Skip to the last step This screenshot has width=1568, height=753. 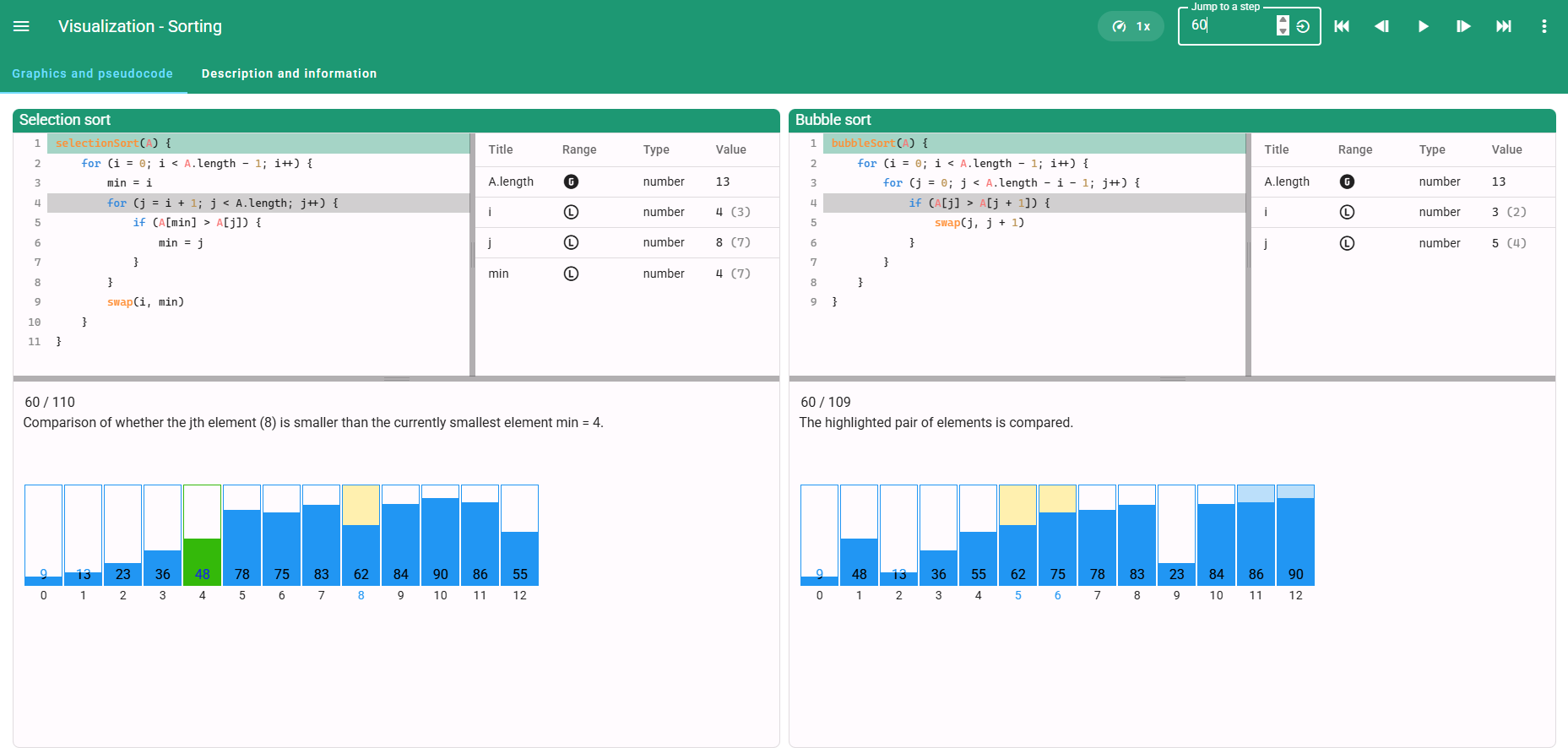point(1504,26)
